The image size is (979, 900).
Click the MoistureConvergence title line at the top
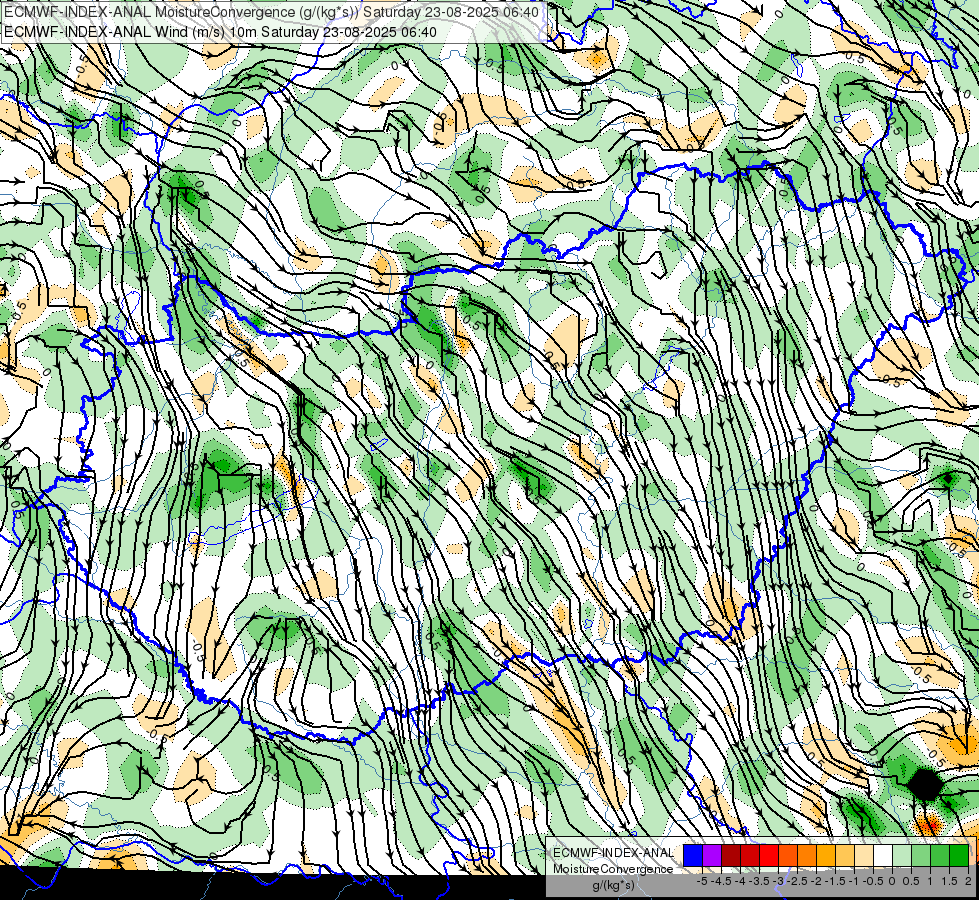point(271,12)
